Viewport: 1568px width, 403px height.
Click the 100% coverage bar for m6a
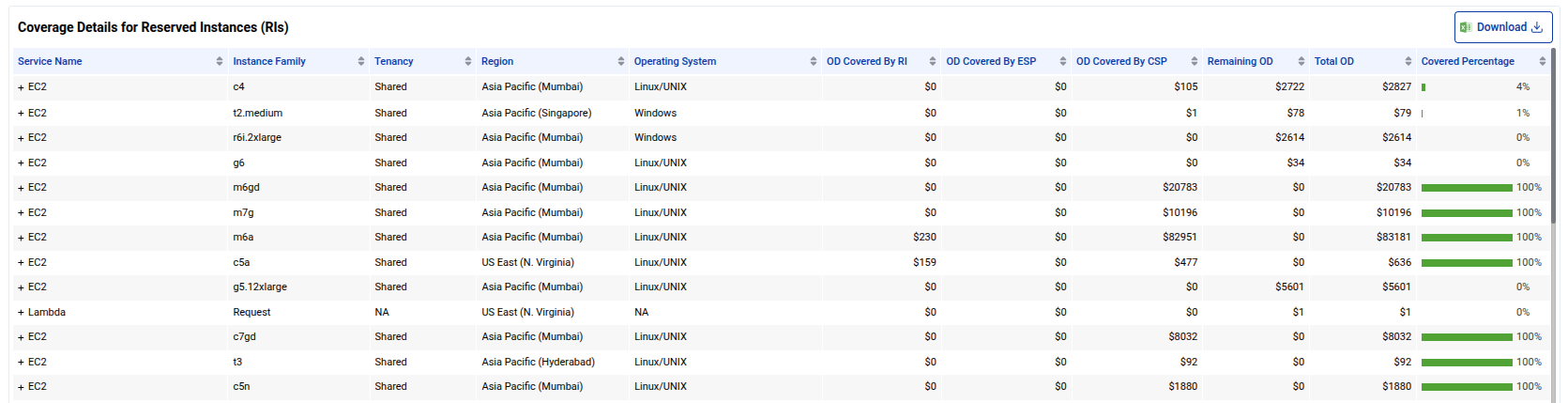click(x=1466, y=238)
